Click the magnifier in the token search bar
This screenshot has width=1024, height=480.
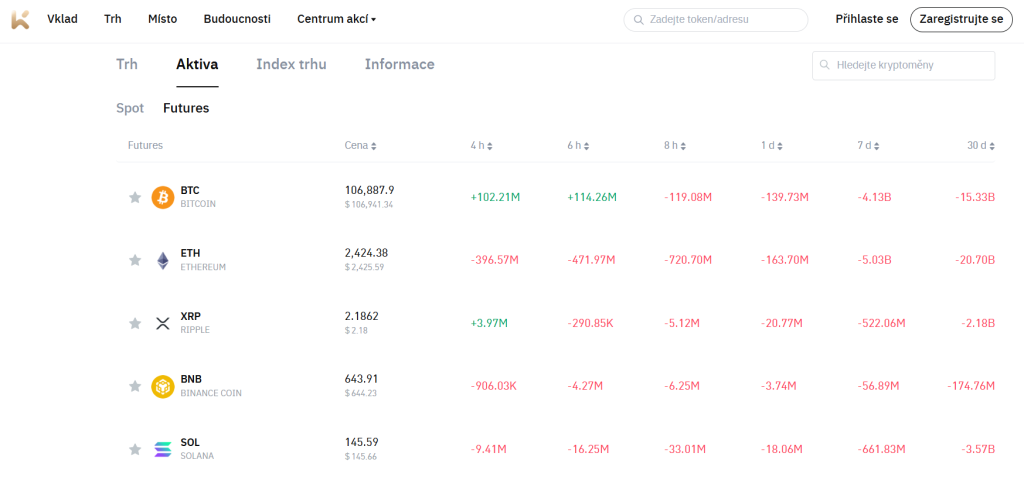pos(638,19)
